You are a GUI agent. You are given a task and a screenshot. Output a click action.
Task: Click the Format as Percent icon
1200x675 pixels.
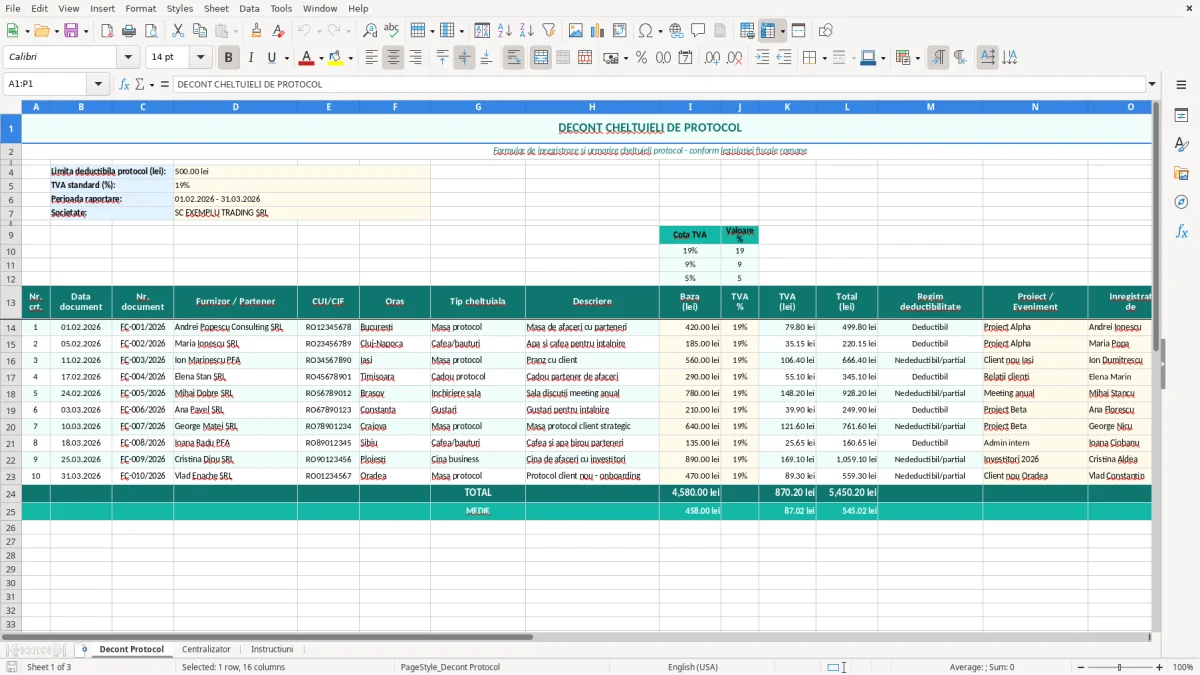(641, 58)
